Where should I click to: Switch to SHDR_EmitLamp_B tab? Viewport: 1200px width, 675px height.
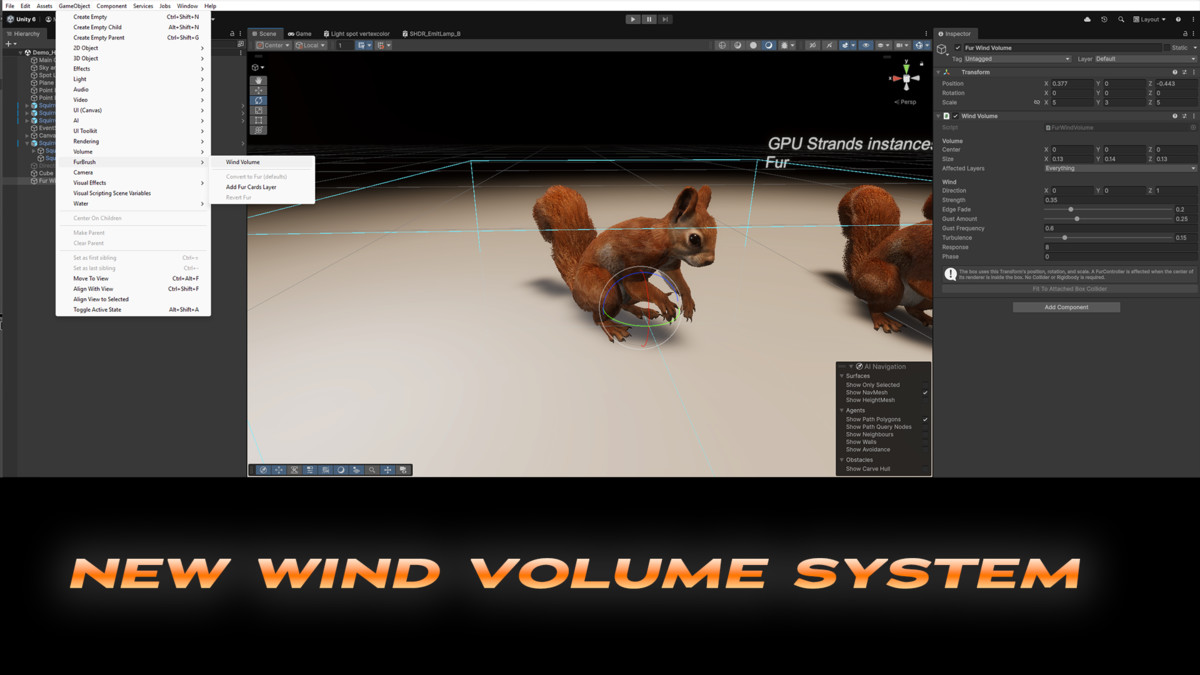[430, 34]
